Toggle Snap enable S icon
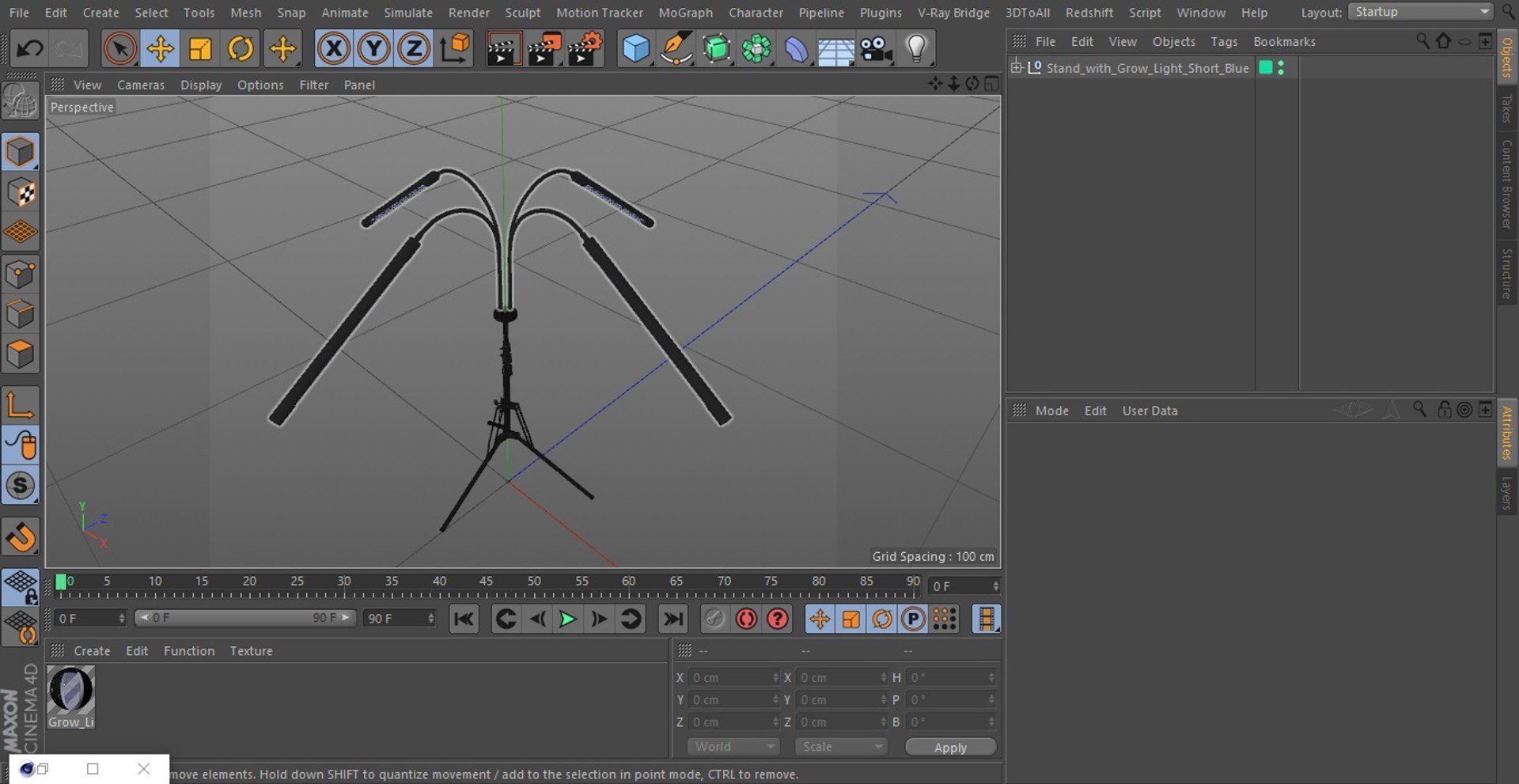 (x=21, y=485)
